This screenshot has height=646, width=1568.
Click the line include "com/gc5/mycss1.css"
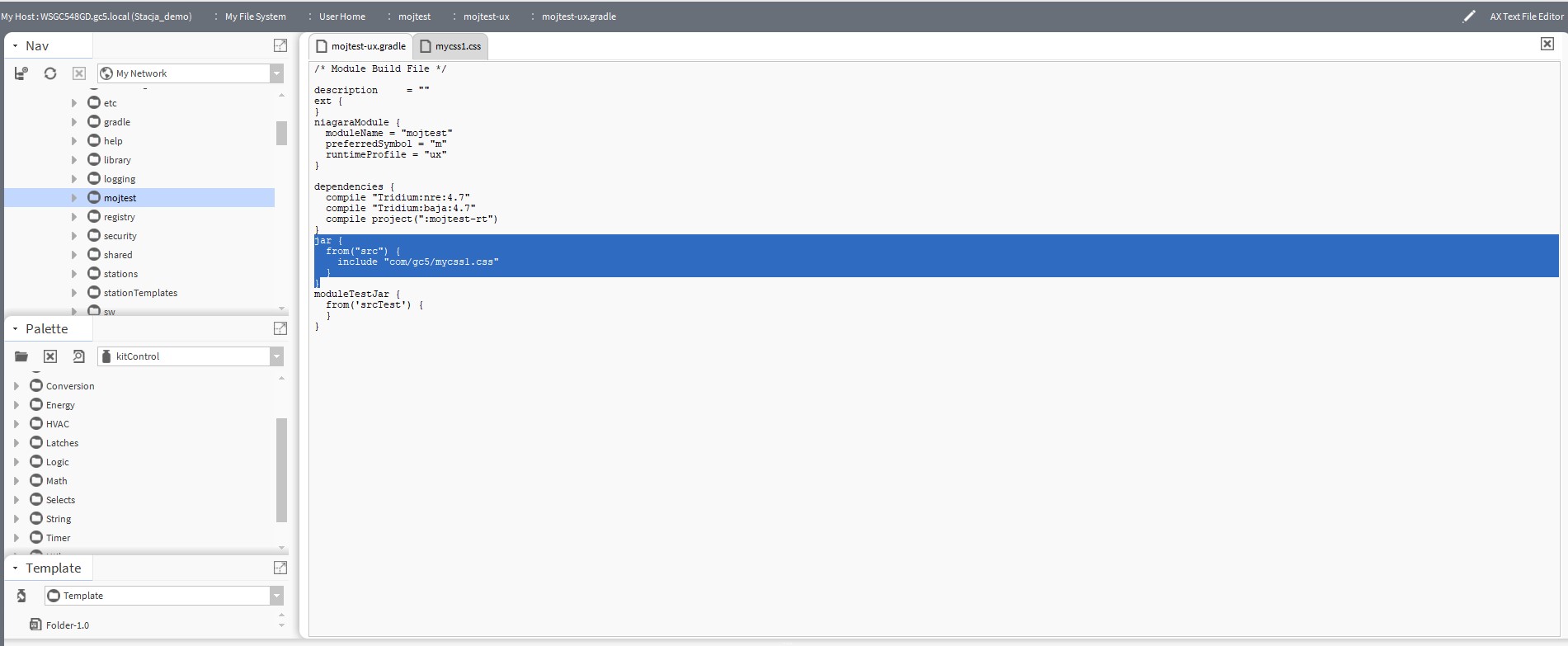[x=417, y=262]
